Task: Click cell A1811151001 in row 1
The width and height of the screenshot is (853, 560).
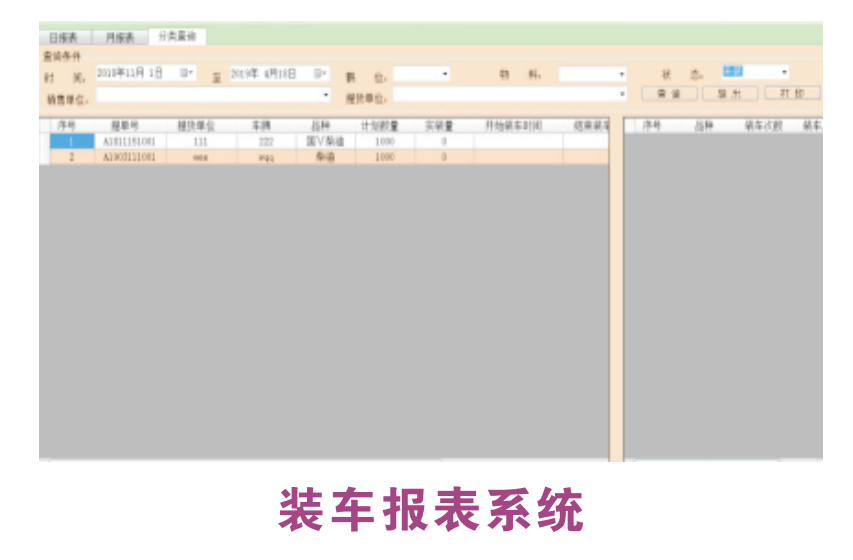Action: pyautogui.click(x=129, y=141)
